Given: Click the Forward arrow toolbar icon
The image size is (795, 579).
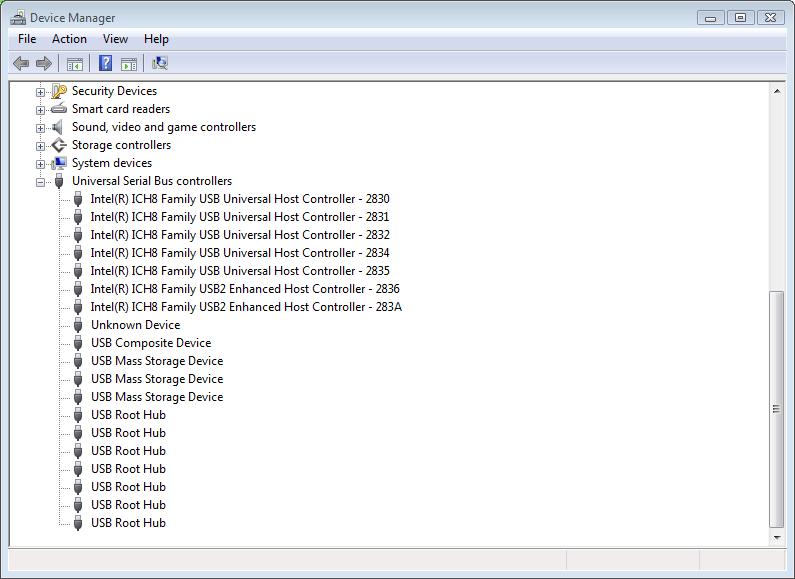Looking at the screenshot, I should [x=44, y=63].
